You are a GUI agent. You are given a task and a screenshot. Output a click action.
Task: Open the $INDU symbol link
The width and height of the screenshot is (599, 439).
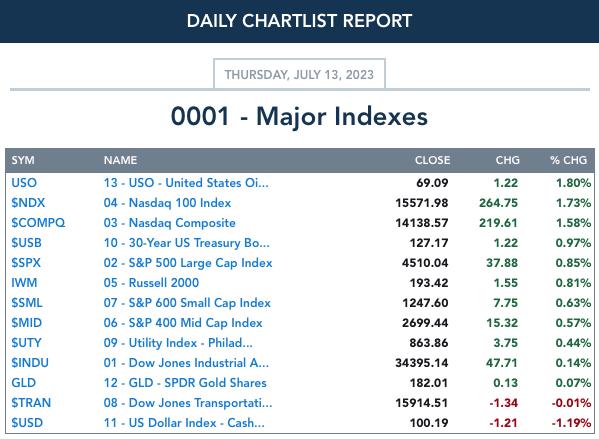tap(30, 363)
